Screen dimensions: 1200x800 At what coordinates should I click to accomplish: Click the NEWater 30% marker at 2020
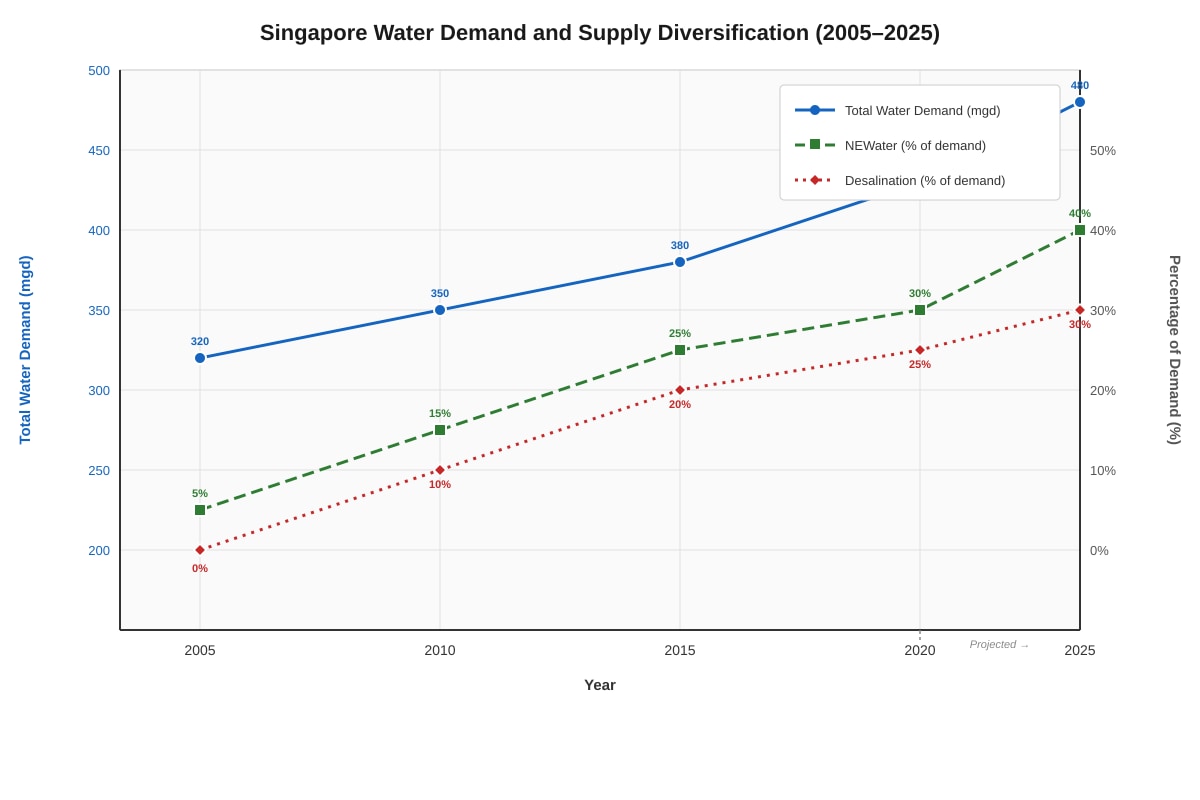(x=920, y=310)
